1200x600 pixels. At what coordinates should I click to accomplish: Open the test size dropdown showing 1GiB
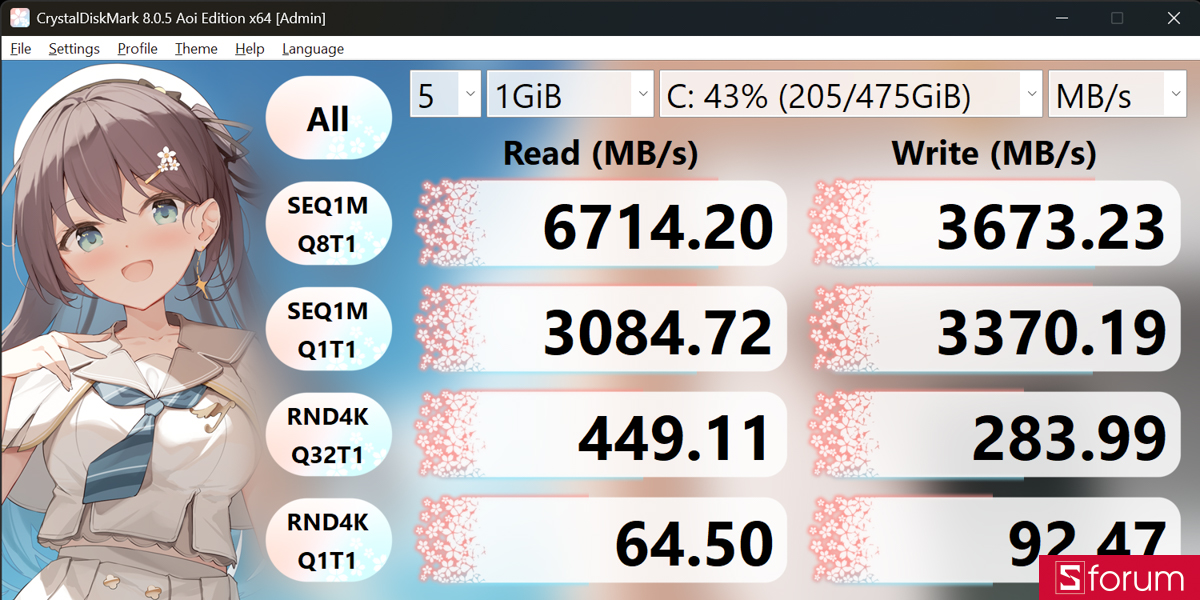tap(571, 94)
